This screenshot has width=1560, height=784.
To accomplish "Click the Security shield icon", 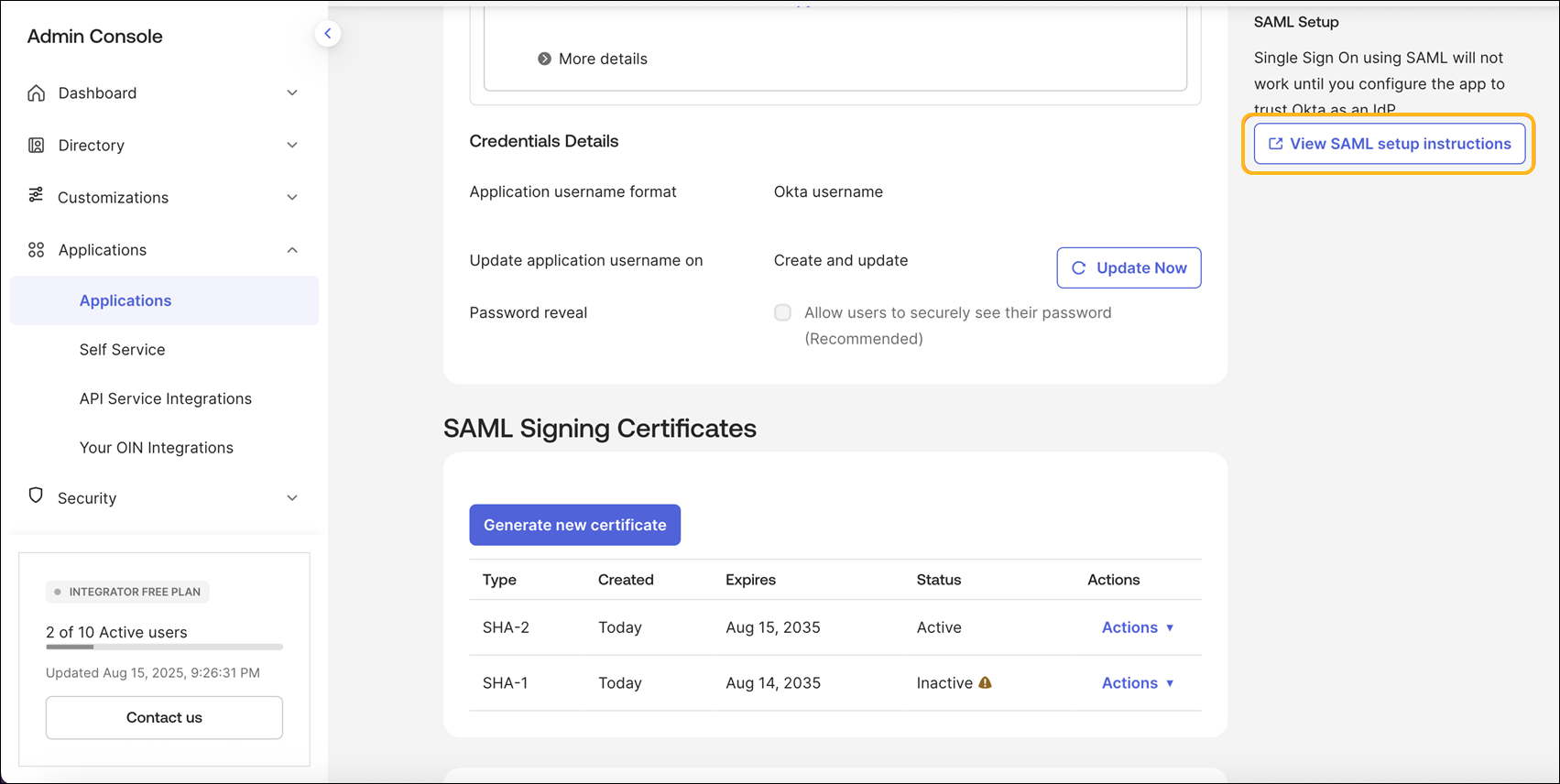I will tap(36, 495).
